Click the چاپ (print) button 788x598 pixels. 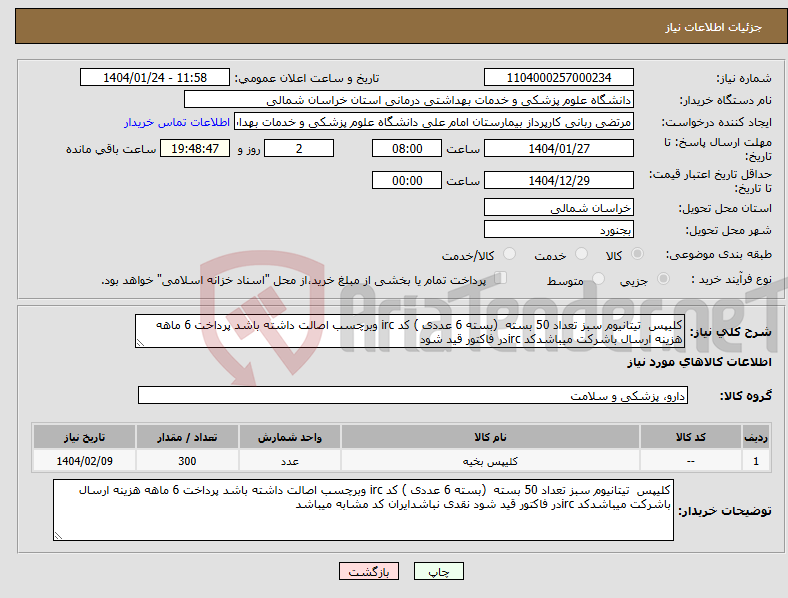438,571
